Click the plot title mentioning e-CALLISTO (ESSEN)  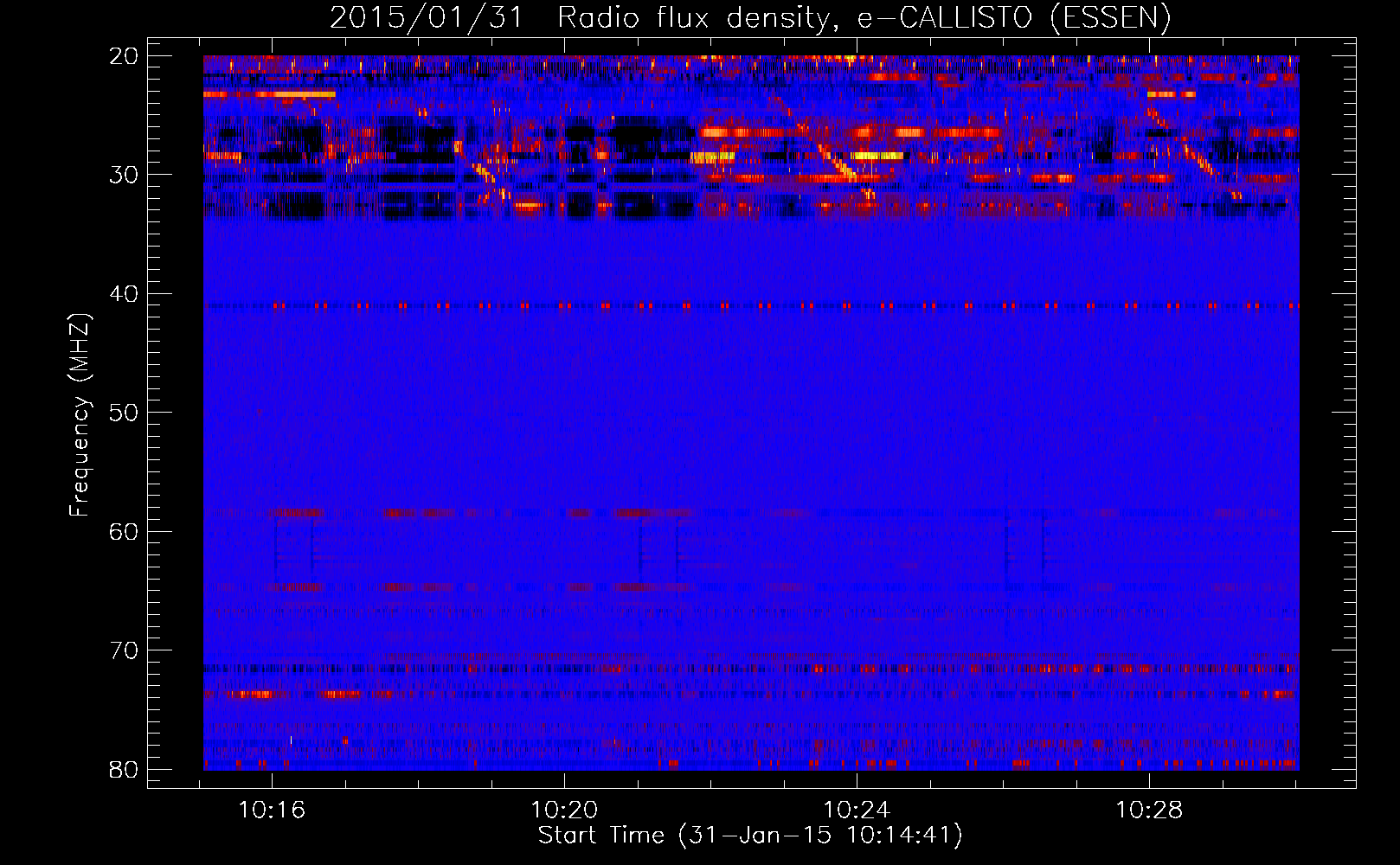point(750,18)
